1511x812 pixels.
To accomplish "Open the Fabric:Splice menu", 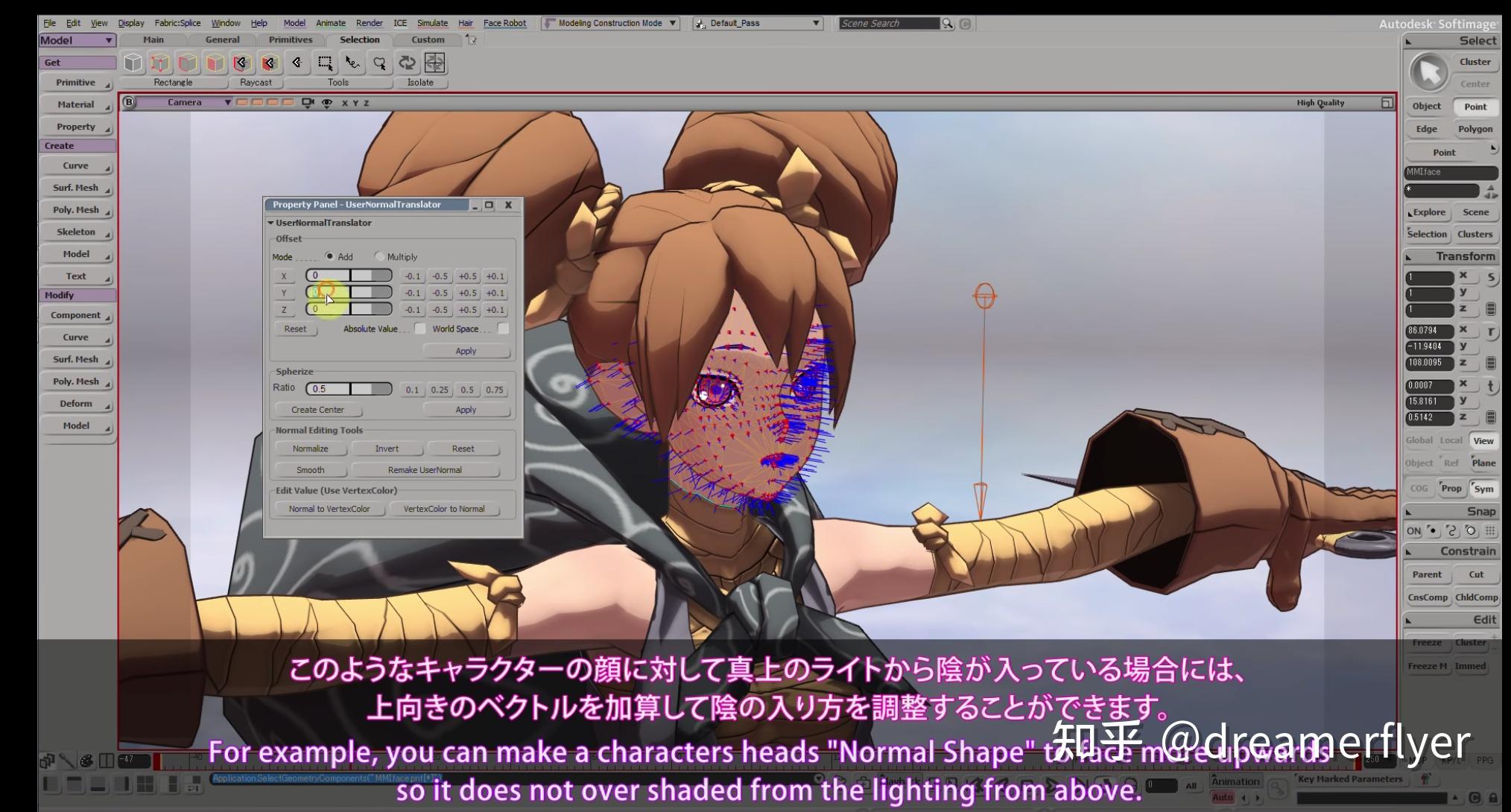I will coord(177,23).
